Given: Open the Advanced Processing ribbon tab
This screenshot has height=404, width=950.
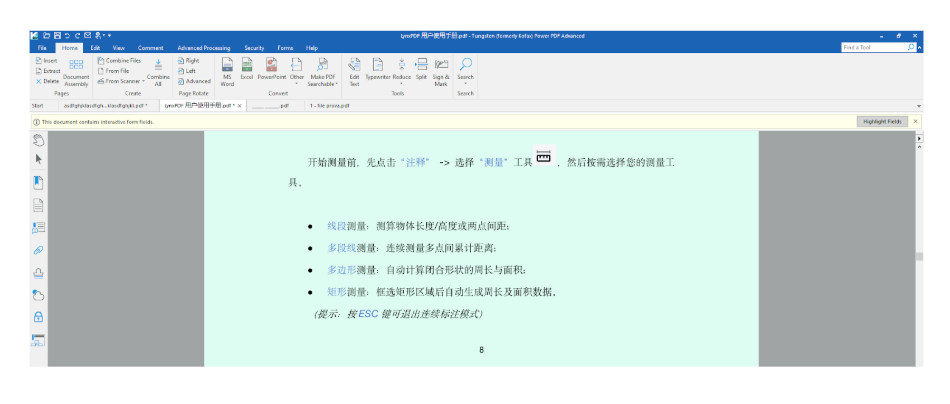Looking at the screenshot, I should (x=204, y=47).
